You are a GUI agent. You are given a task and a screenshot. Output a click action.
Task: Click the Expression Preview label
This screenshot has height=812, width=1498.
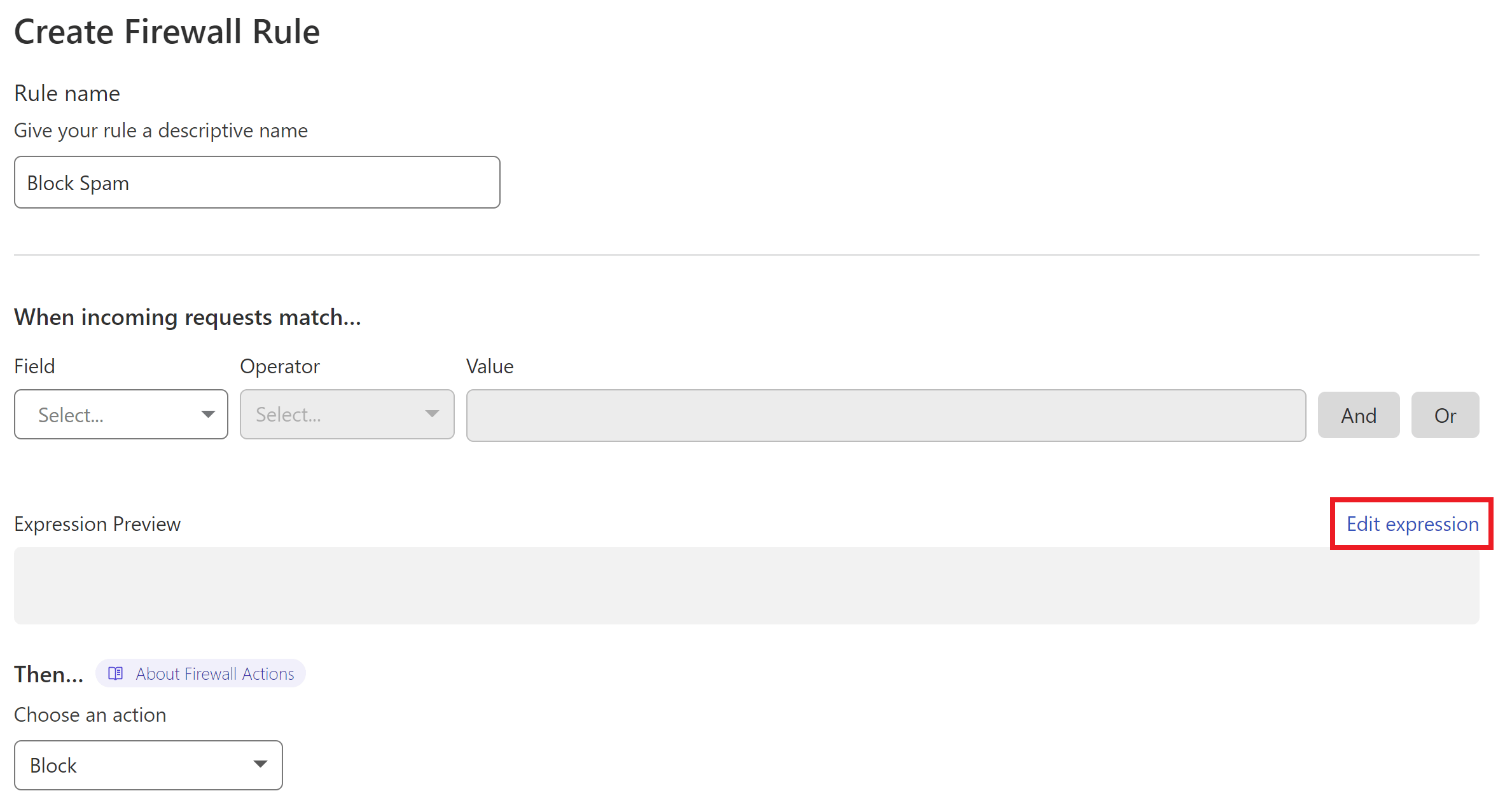tap(97, 524)
